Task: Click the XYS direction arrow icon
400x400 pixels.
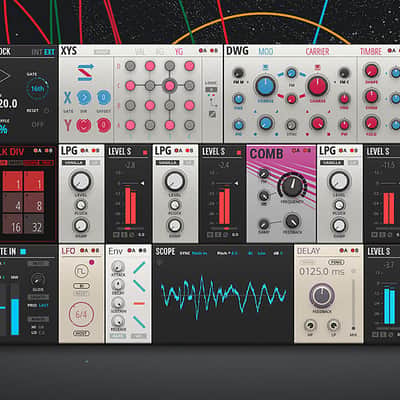Action: pos(85,72)
